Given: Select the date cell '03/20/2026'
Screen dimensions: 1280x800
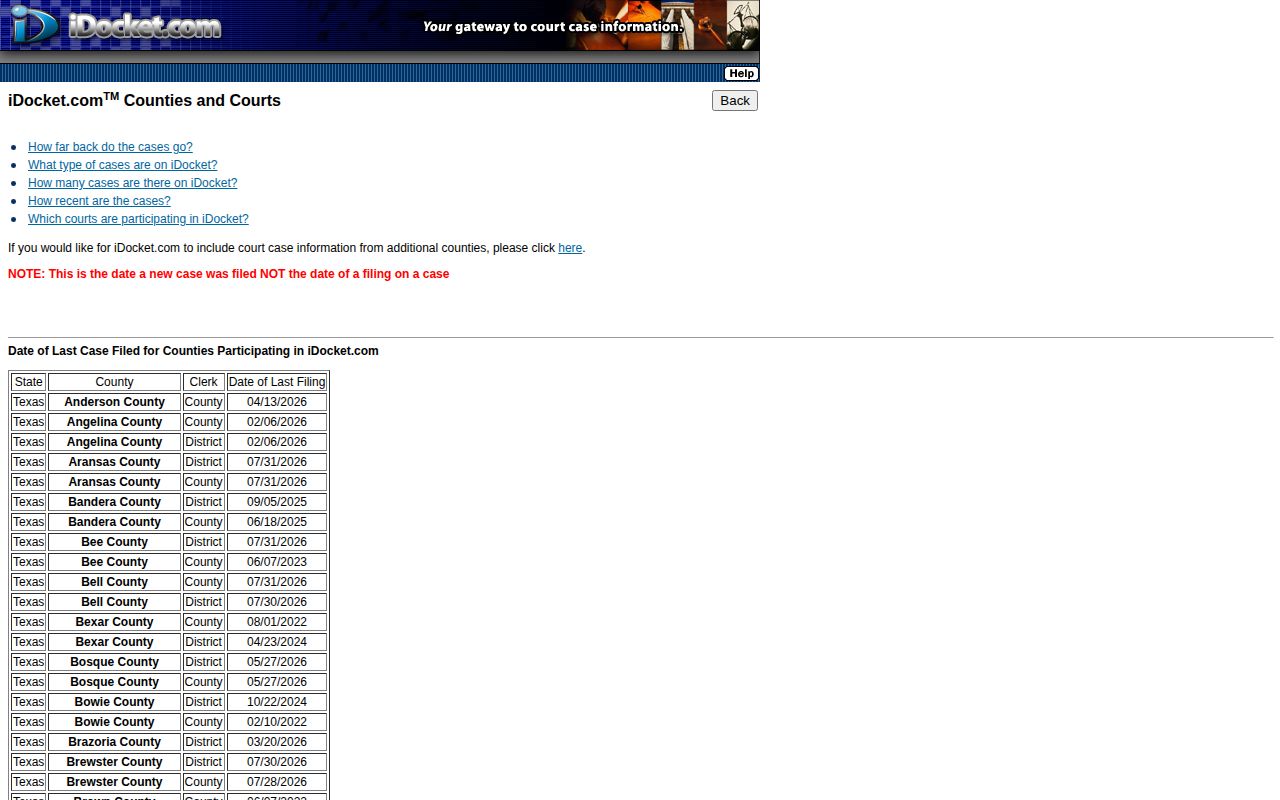Looking at the screenshot, I should (277, 742).
